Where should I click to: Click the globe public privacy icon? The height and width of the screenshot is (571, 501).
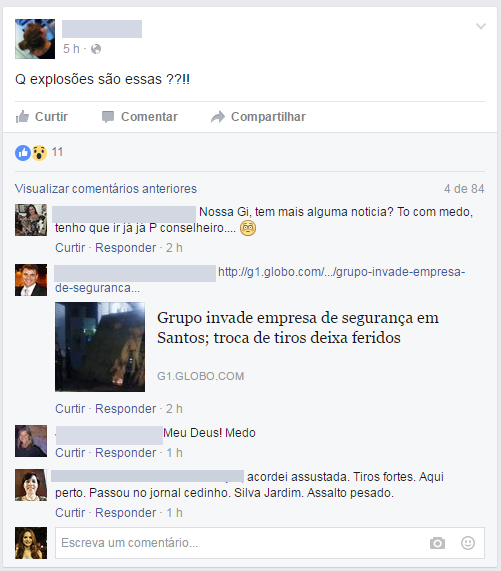[x=96, y=49]
